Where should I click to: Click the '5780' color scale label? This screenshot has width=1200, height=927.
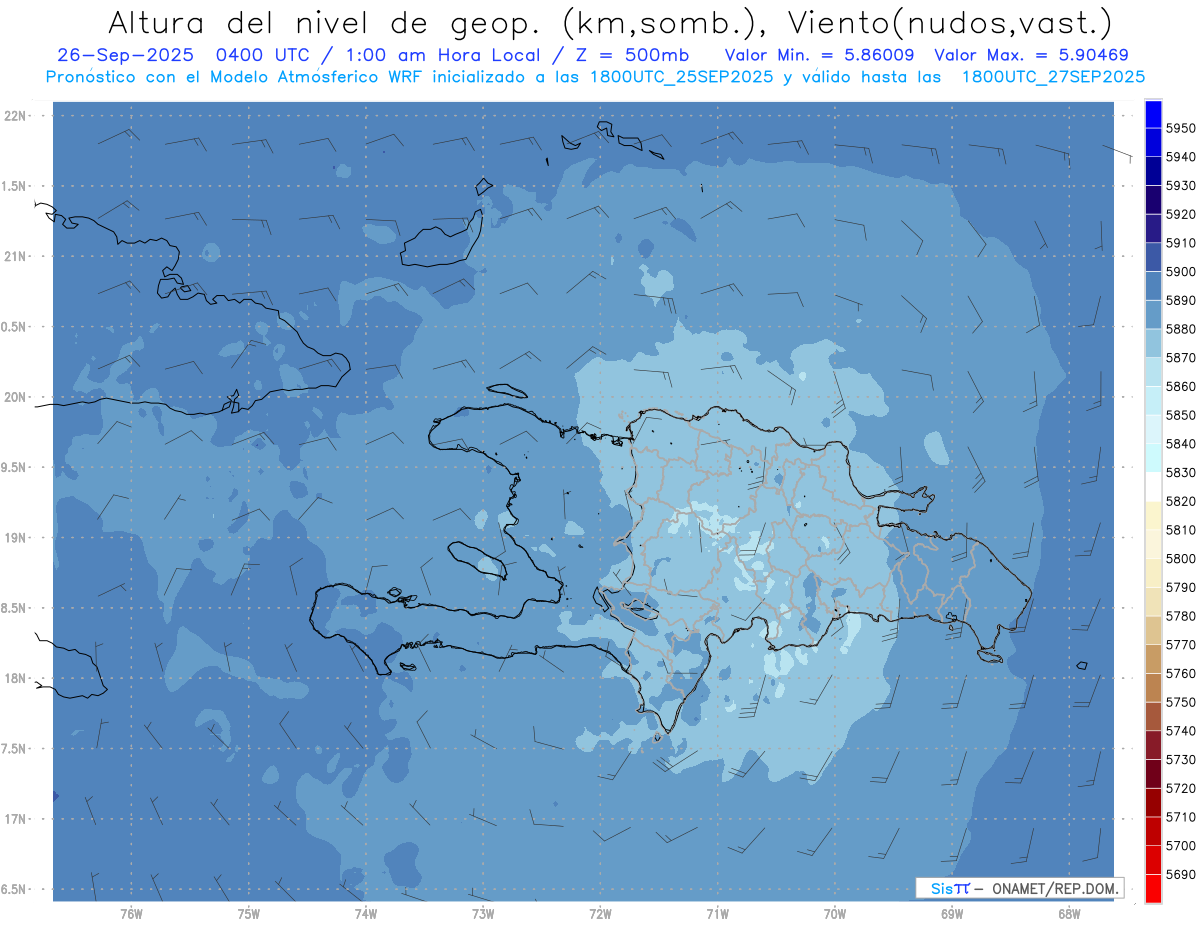tap(1181, 616)
